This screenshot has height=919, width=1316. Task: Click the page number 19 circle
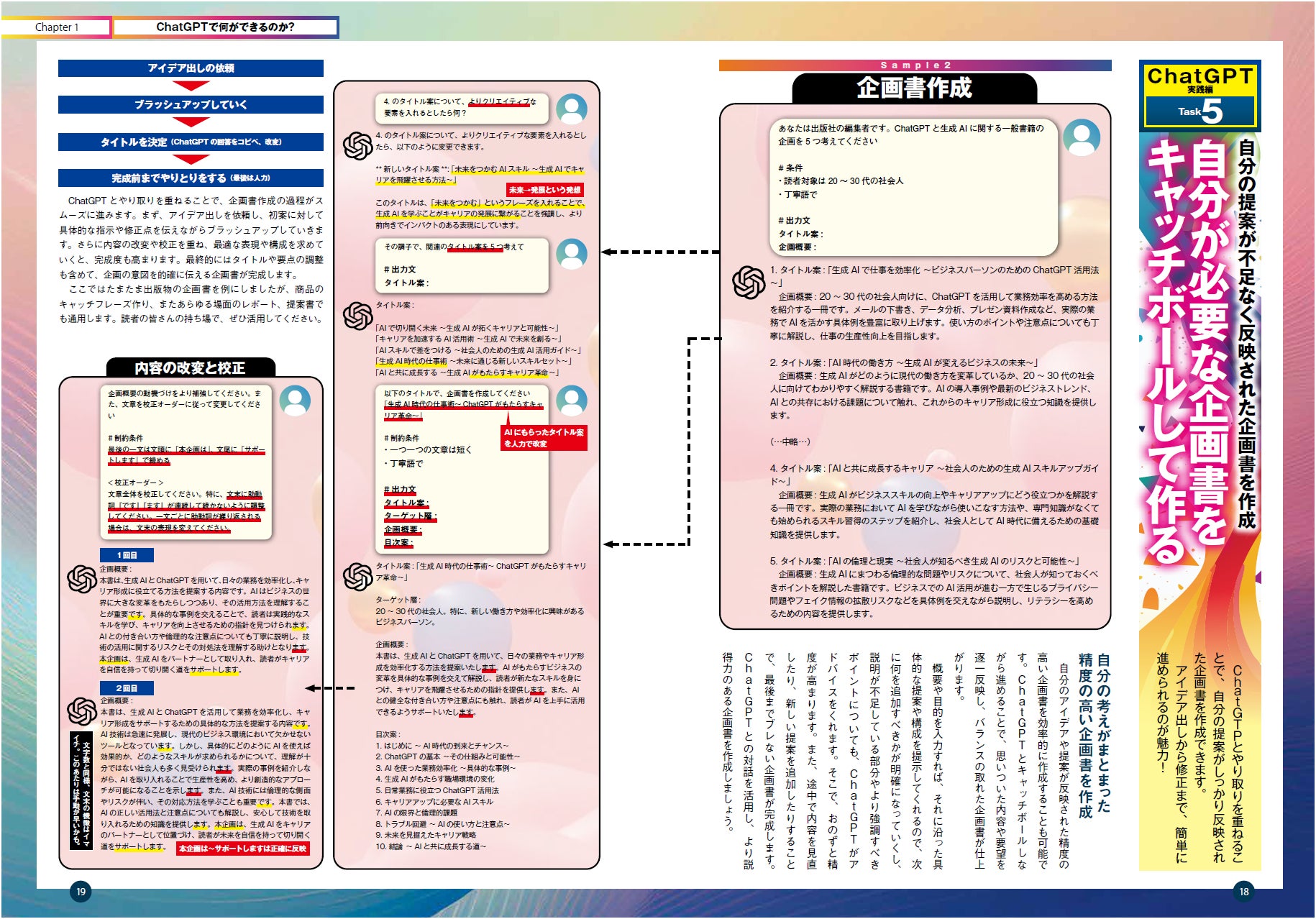pos(81,892)
